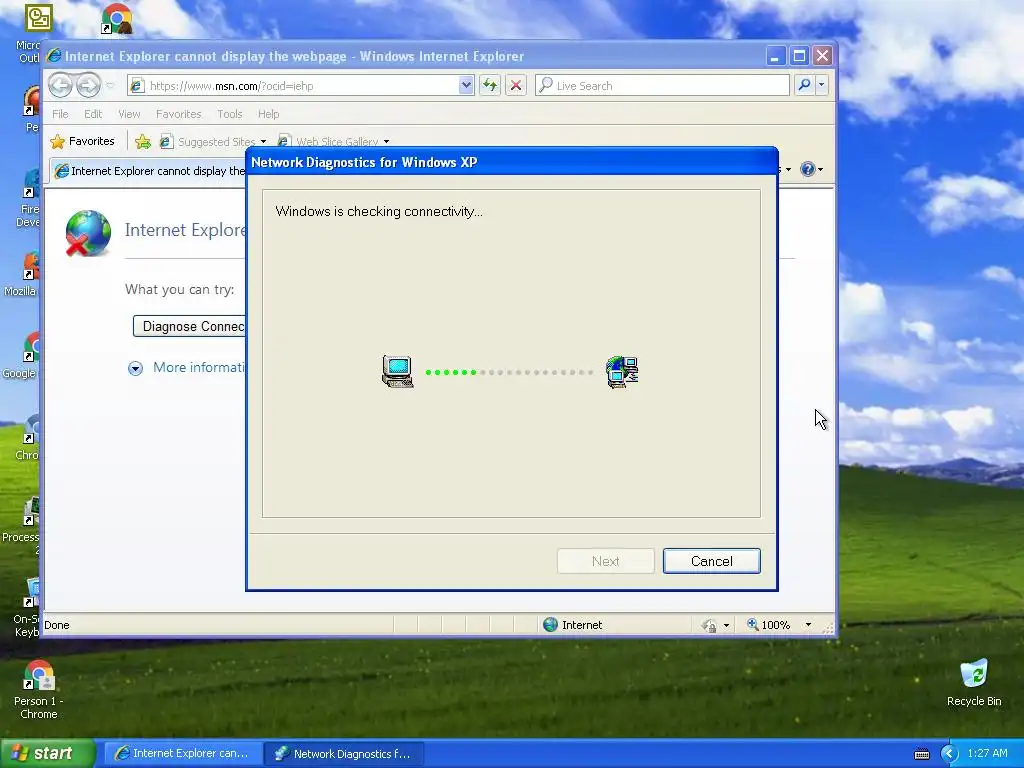The height and width of the screenshot is (768, 1024).
Task: Switch to Network Diagnostics taskbar button
Action: click(344, 754)
